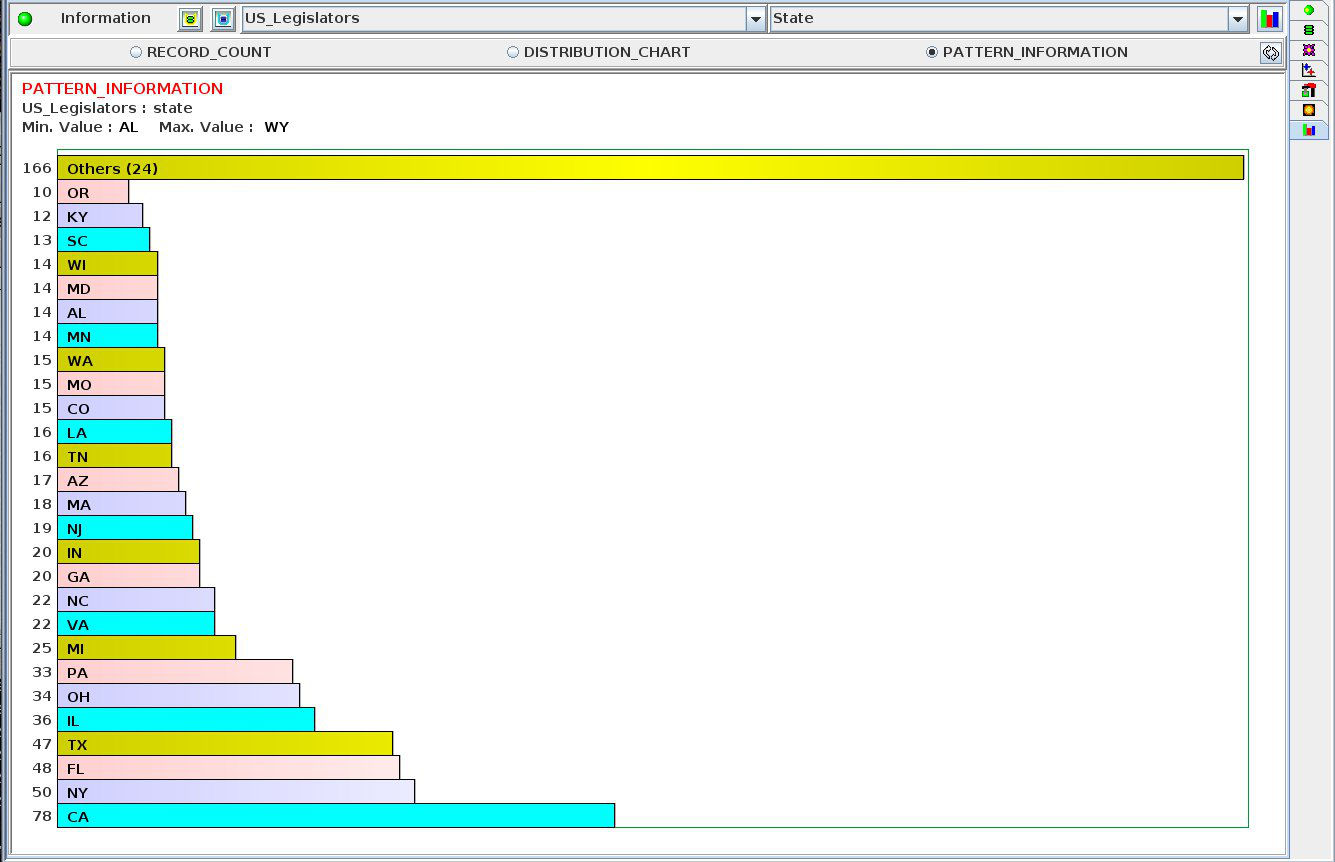Click the CA bar in the chart
1335x862 pixels.
click(335, 816)
